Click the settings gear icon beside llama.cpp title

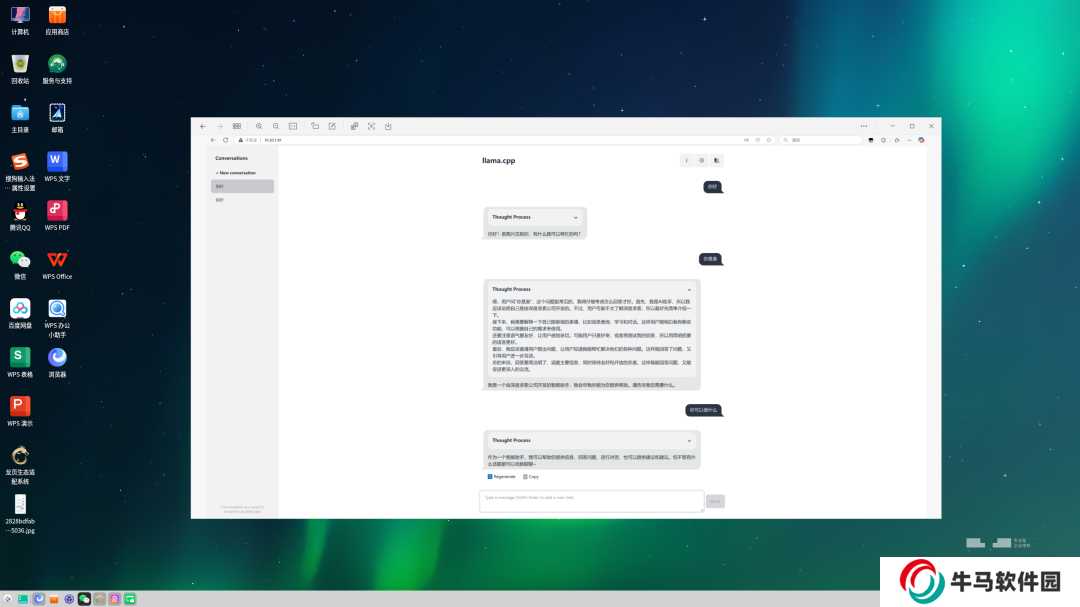click(701, 160)
